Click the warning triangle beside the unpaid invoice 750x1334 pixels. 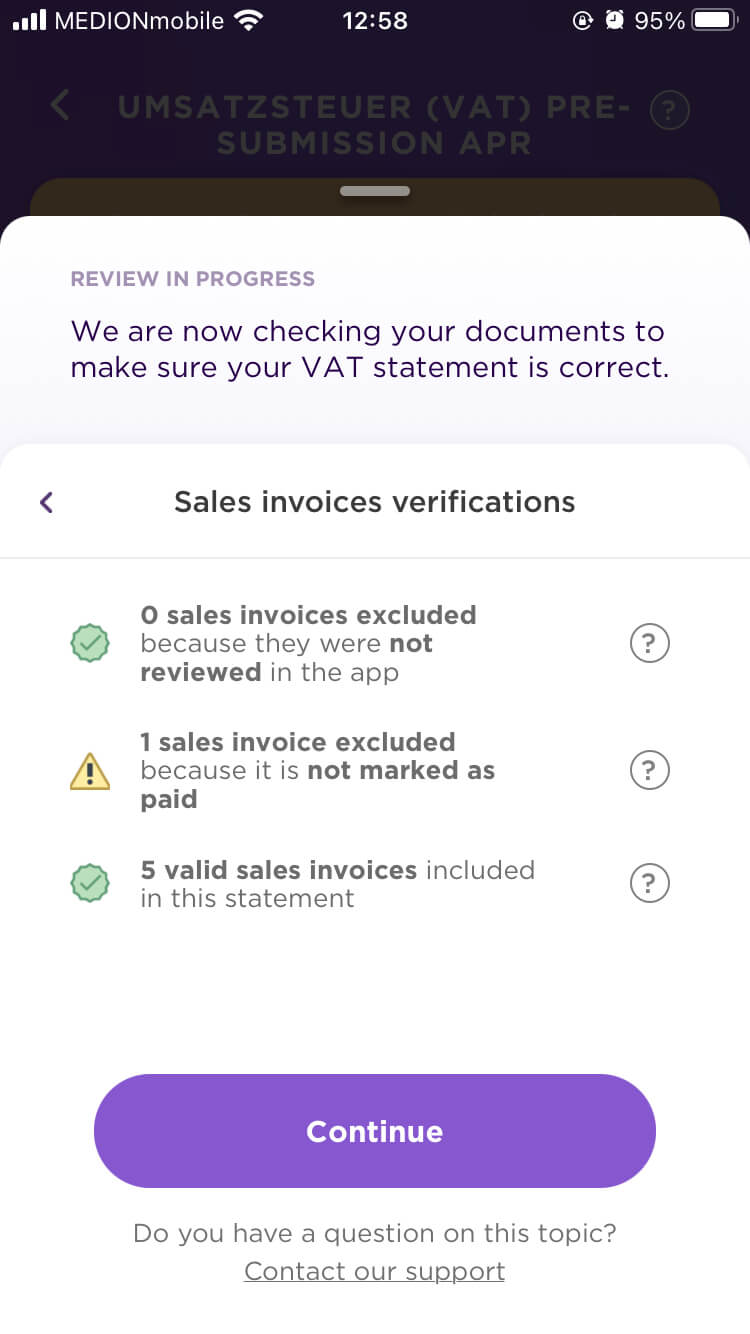point(91,770)
